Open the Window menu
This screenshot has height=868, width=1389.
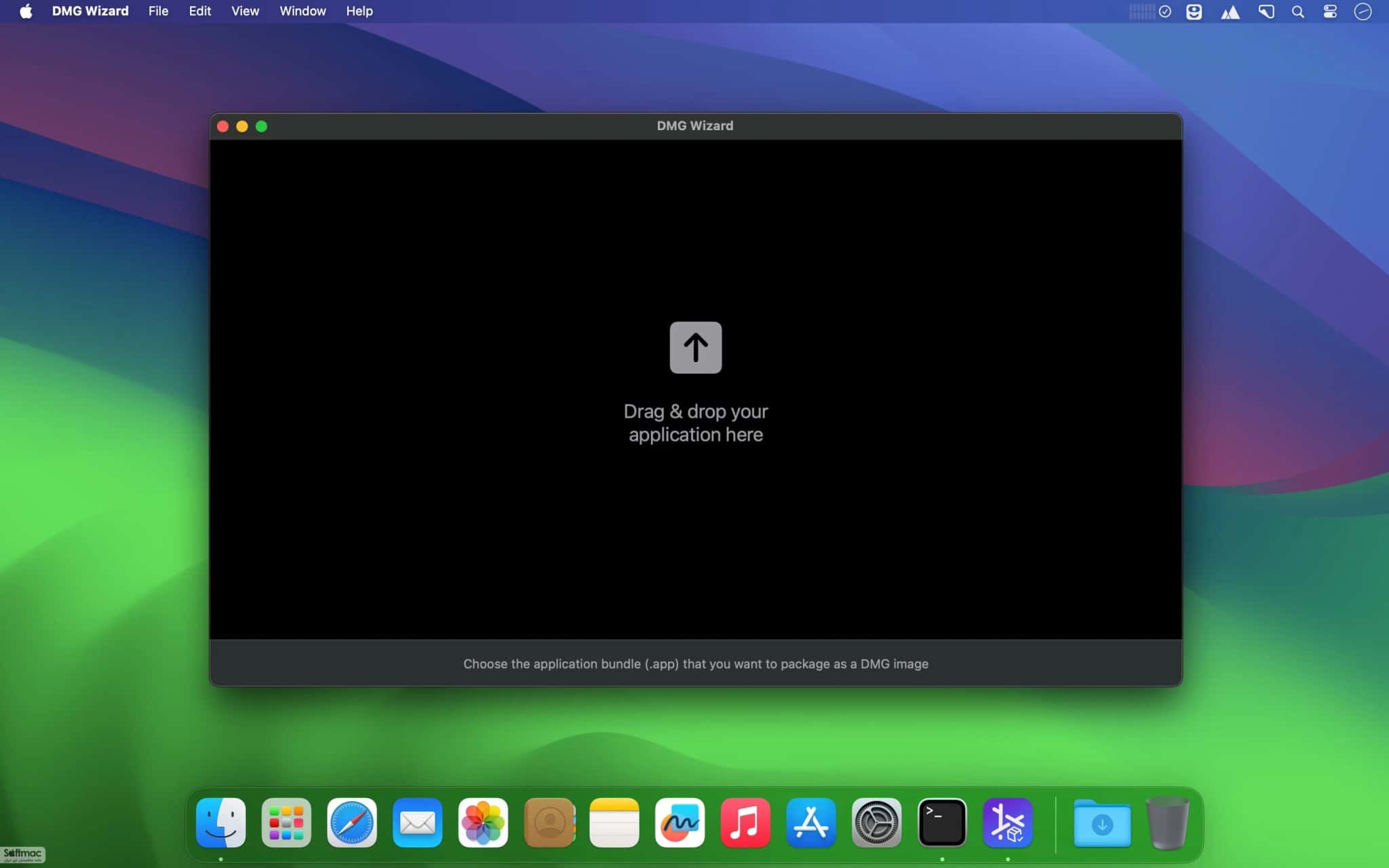pos(302,11)
